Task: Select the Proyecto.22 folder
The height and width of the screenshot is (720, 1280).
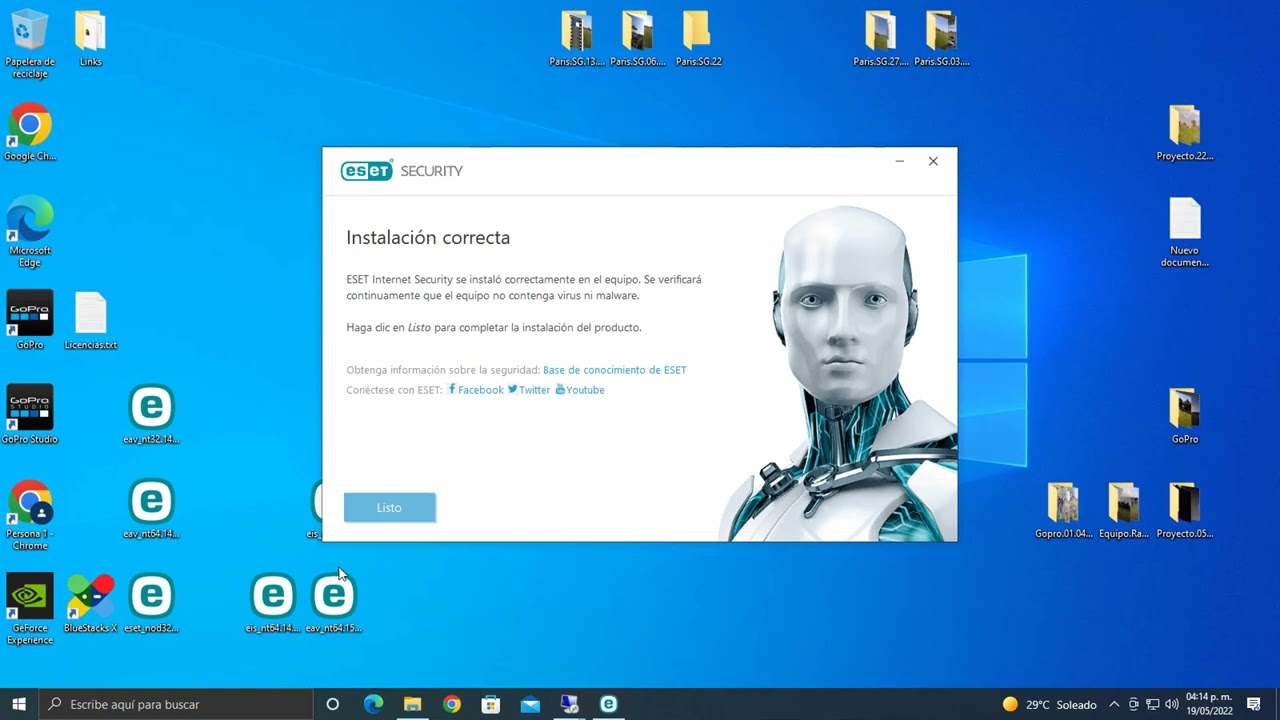Action: (x=1185, y=133)
